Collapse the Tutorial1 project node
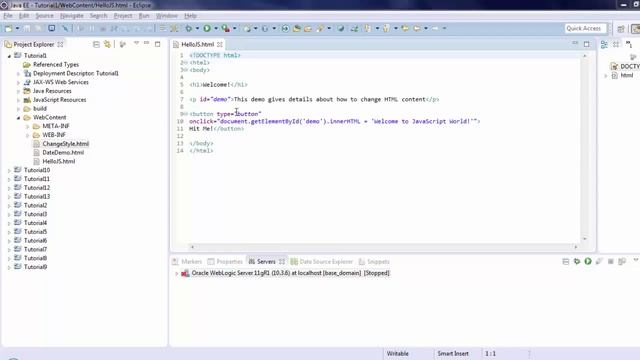The width and height of the screenshot is (640, 360). pyautogui.click(x=9, y=56)
